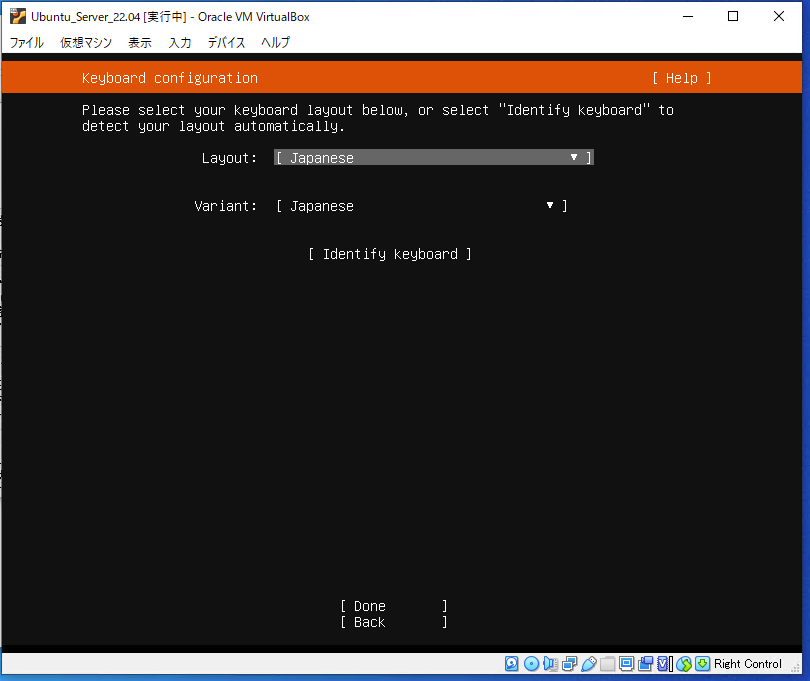Open the 表示 menu
This screenshot has width=810, height=681.
[140, 42]
